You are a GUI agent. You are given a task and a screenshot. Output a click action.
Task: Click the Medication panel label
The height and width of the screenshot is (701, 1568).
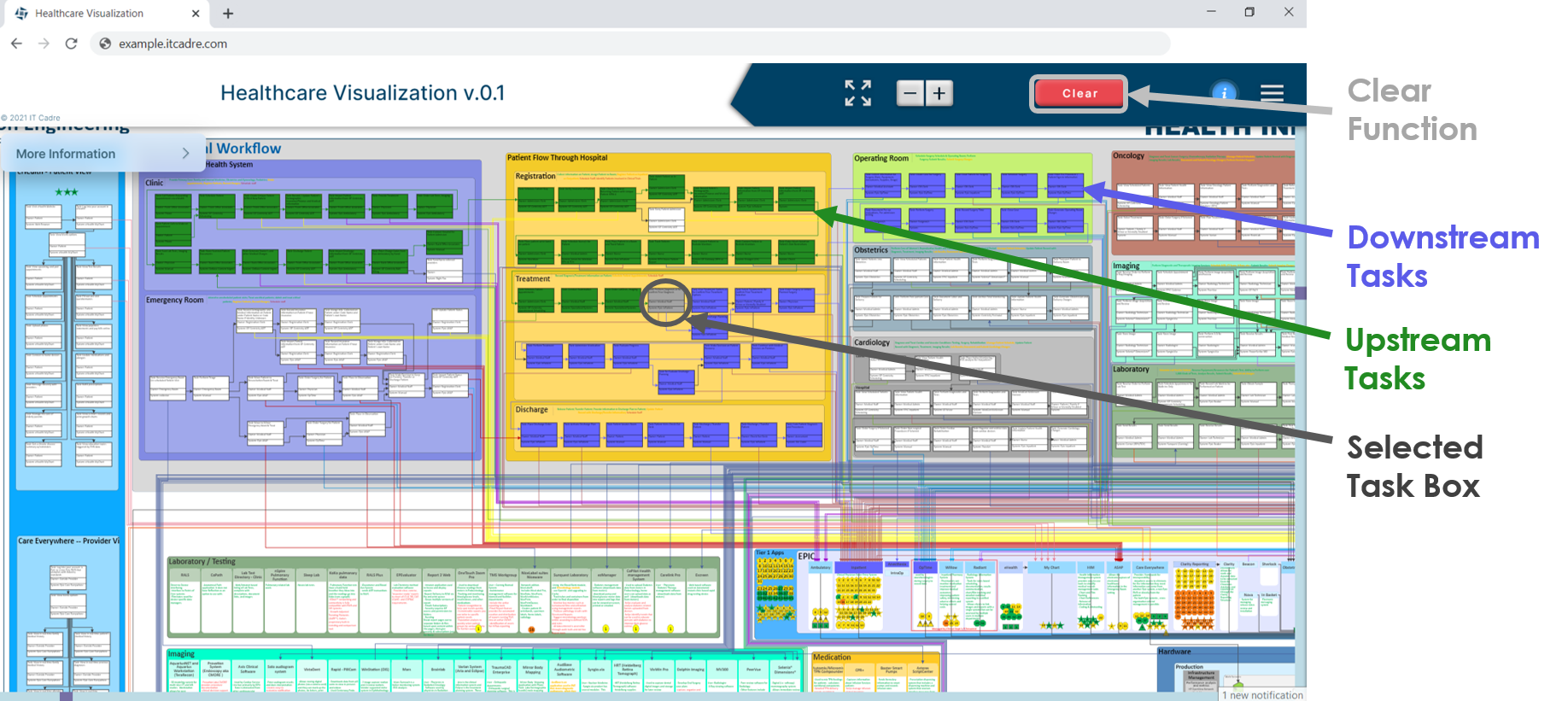pos(832,657)
